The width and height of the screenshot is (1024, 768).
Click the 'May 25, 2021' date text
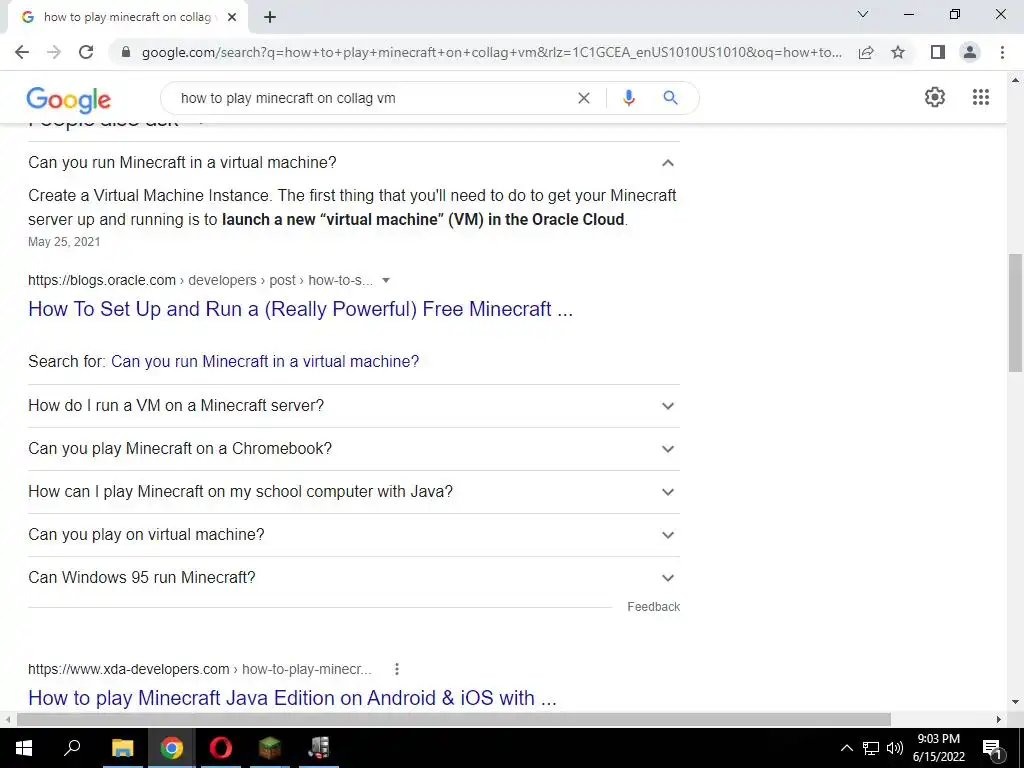64,242
